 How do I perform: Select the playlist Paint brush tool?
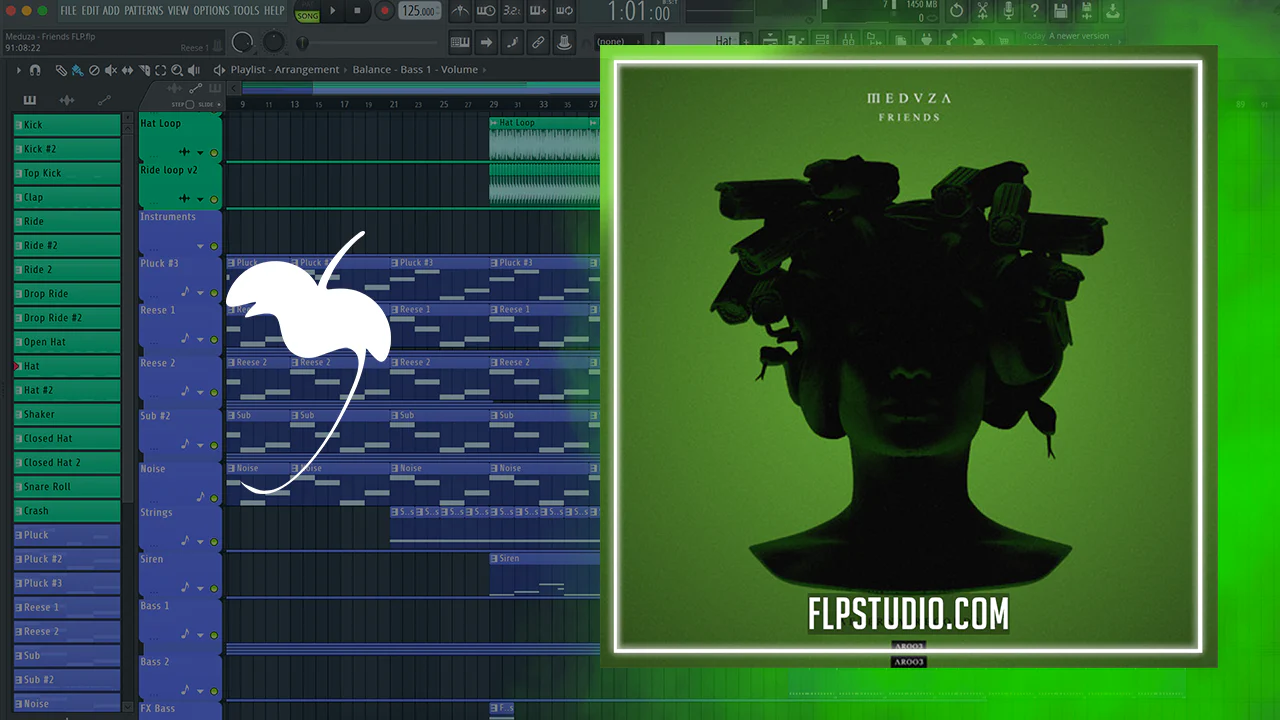click(x=77, y=70)
